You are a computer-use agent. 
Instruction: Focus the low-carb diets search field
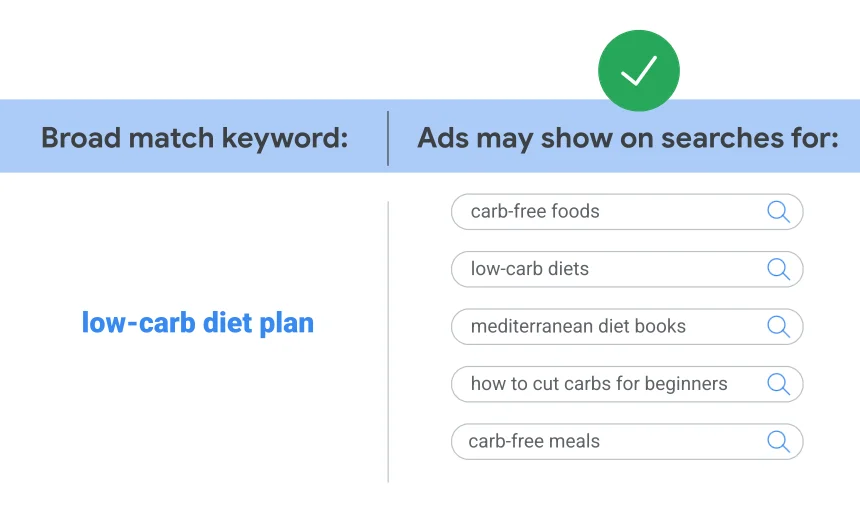click(627, 269)
